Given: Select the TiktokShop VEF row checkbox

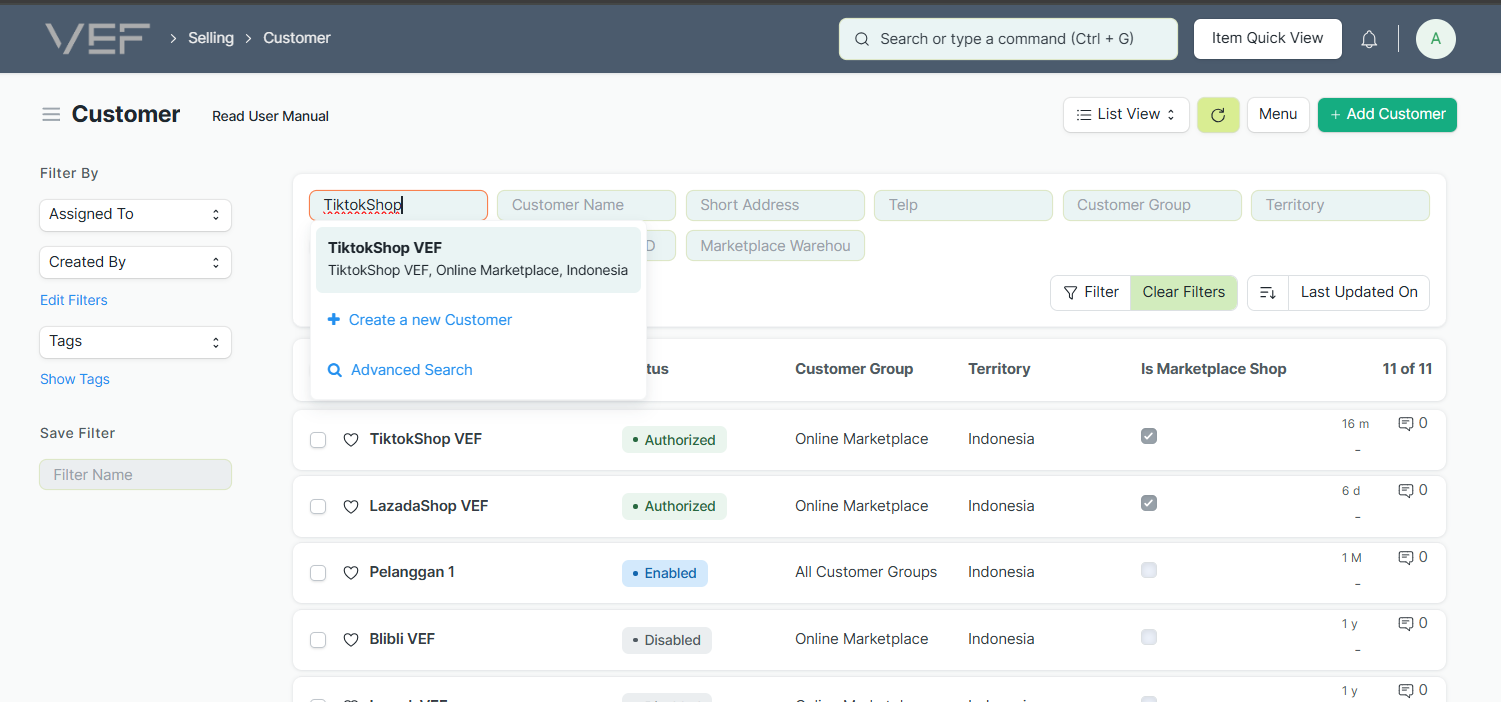Looking at the screenshot, I should 318,440.
